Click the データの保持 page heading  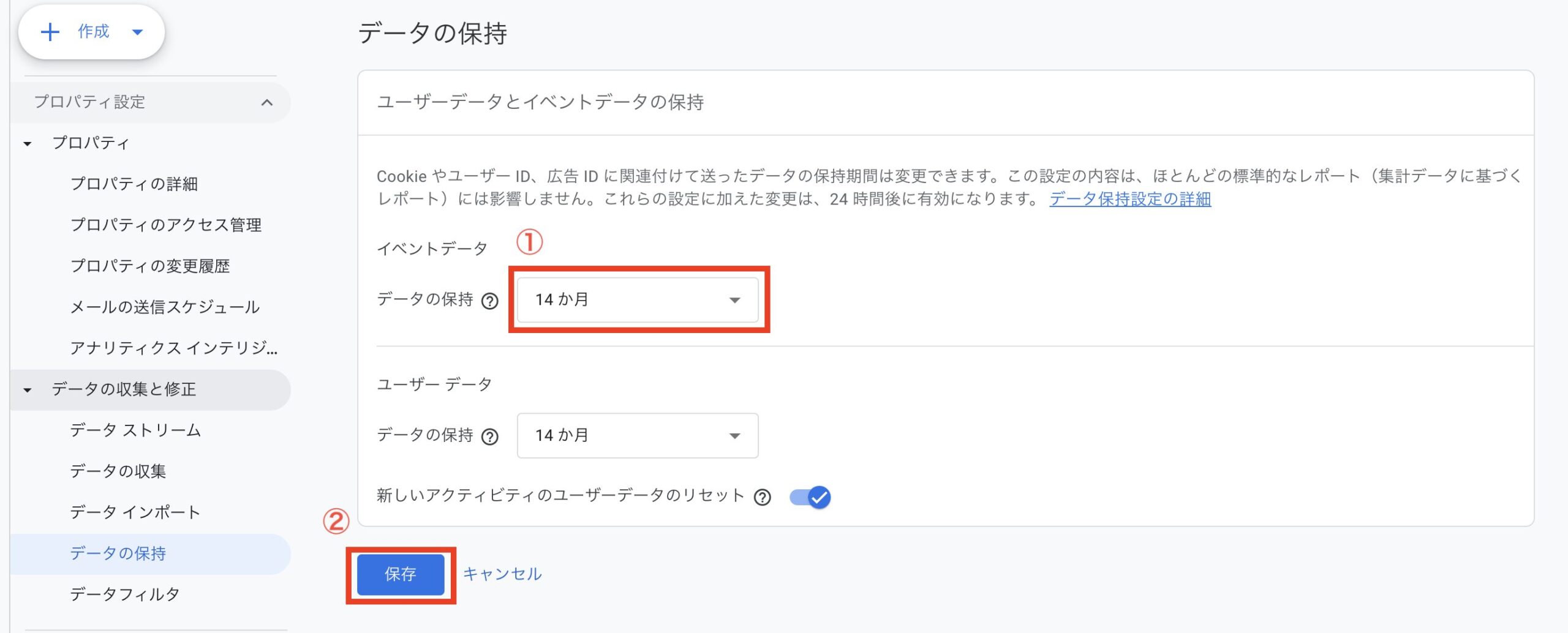pyautogui.click(x=432, y=33)
